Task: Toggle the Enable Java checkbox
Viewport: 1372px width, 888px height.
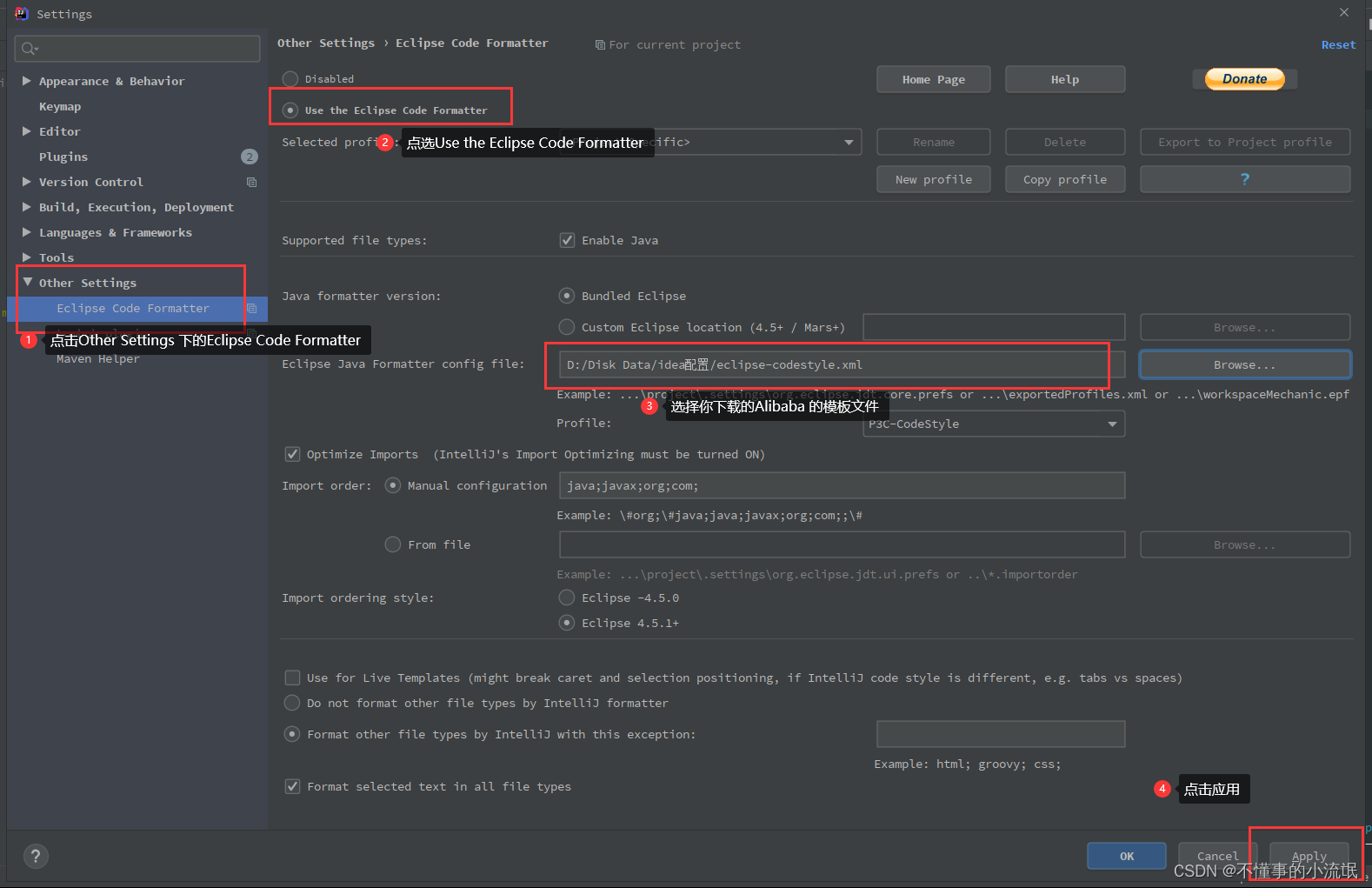Action: (x=567, y=240)
